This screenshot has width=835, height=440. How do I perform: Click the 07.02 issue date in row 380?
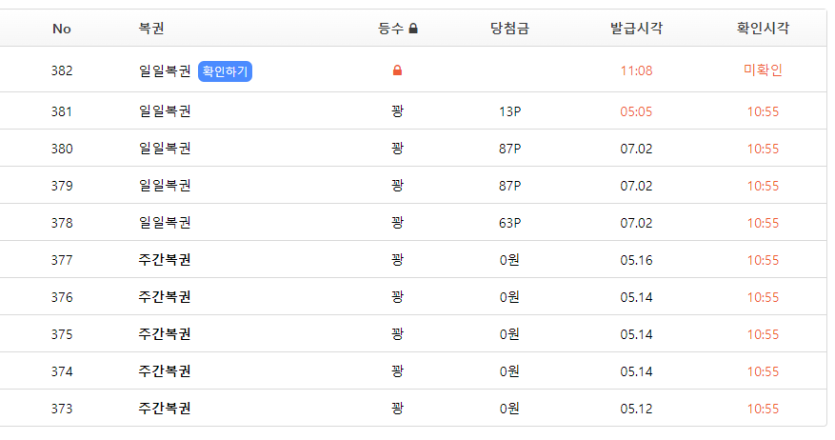pos(636,149)
